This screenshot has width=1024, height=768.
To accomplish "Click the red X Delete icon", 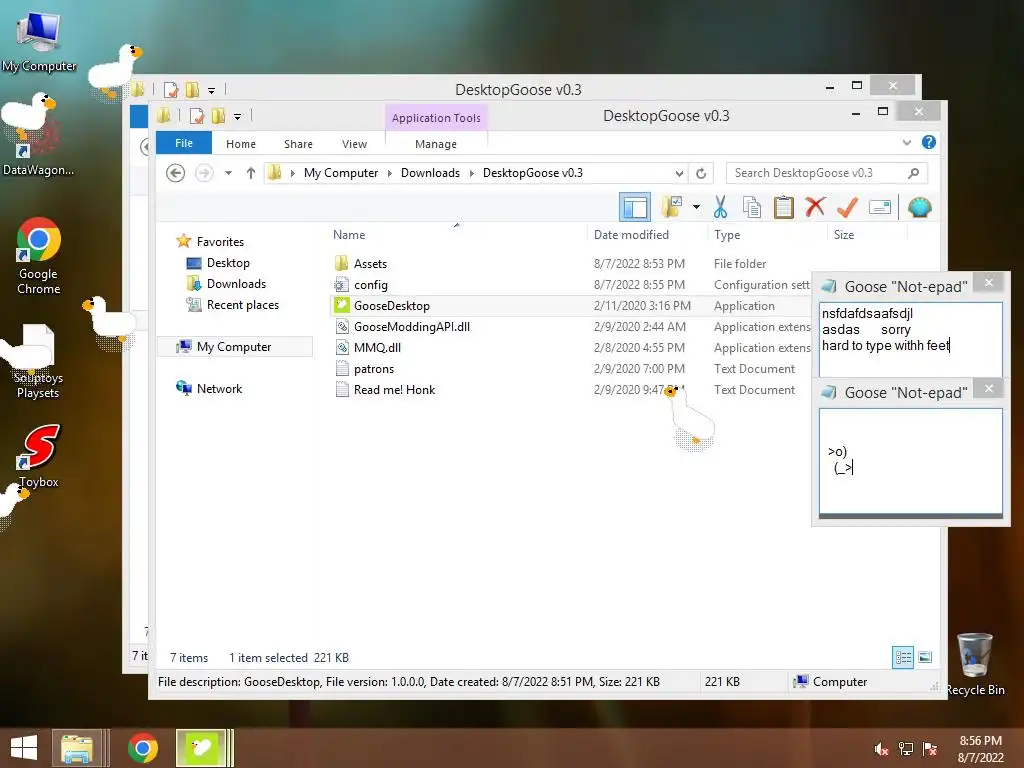I will pyautogui.click(x=815, y=207).
